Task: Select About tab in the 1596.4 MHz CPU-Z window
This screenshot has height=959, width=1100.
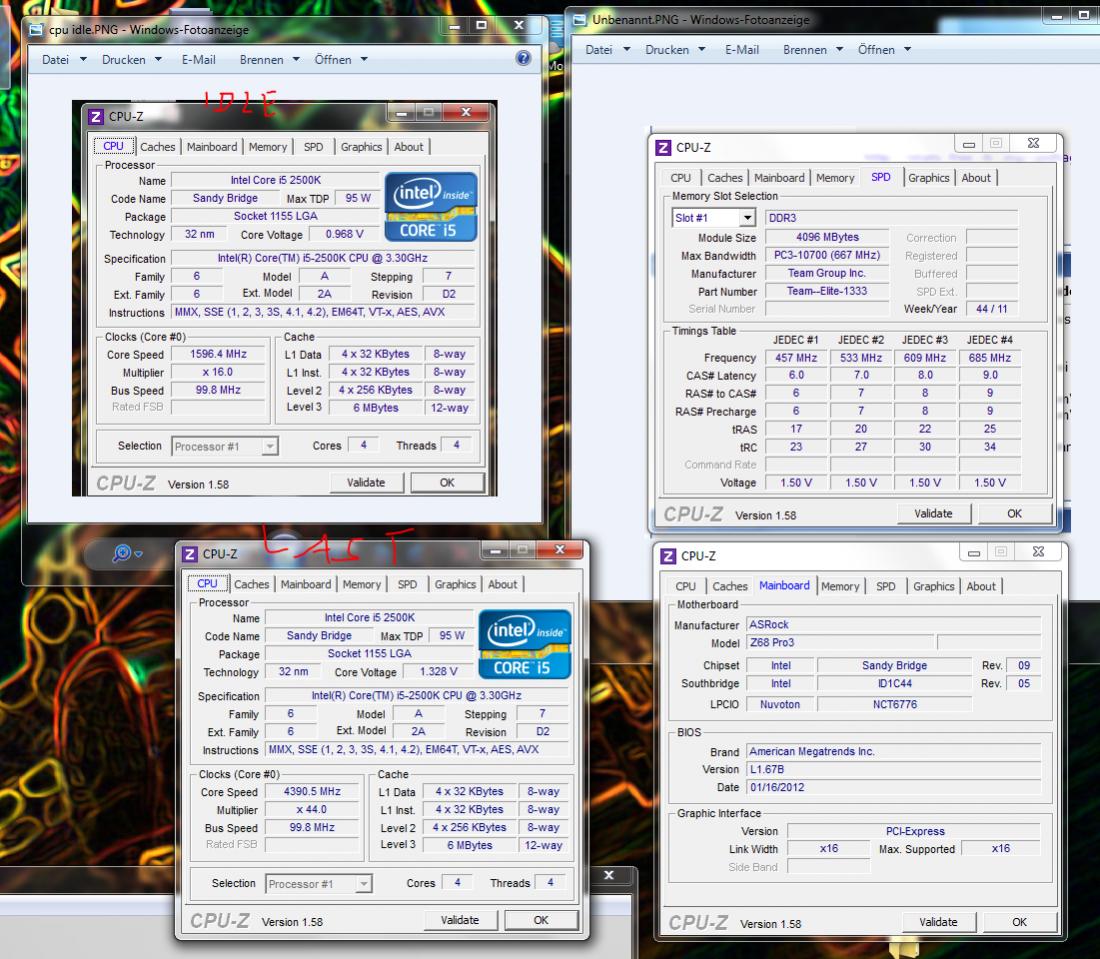Action: click(408, 147)
